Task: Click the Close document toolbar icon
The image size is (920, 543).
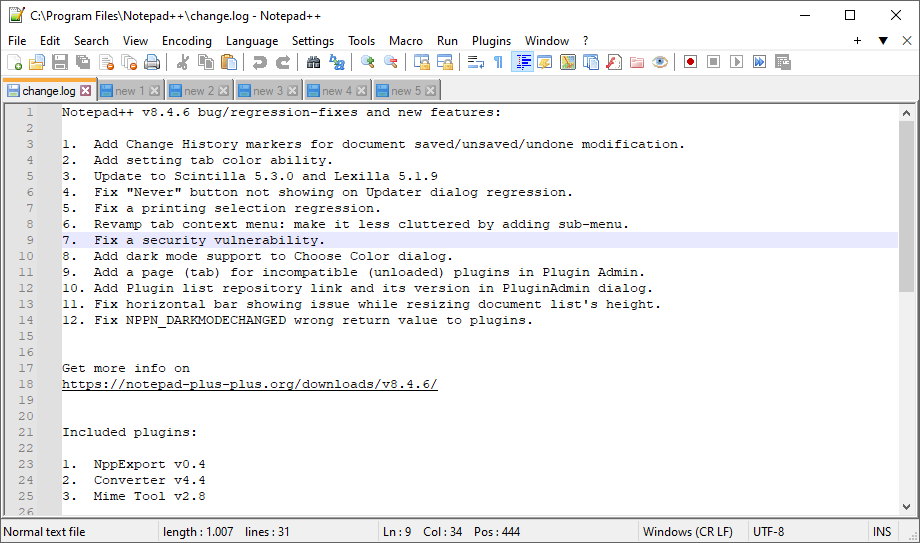Action: pyautogui.click(x=106, y=62)
